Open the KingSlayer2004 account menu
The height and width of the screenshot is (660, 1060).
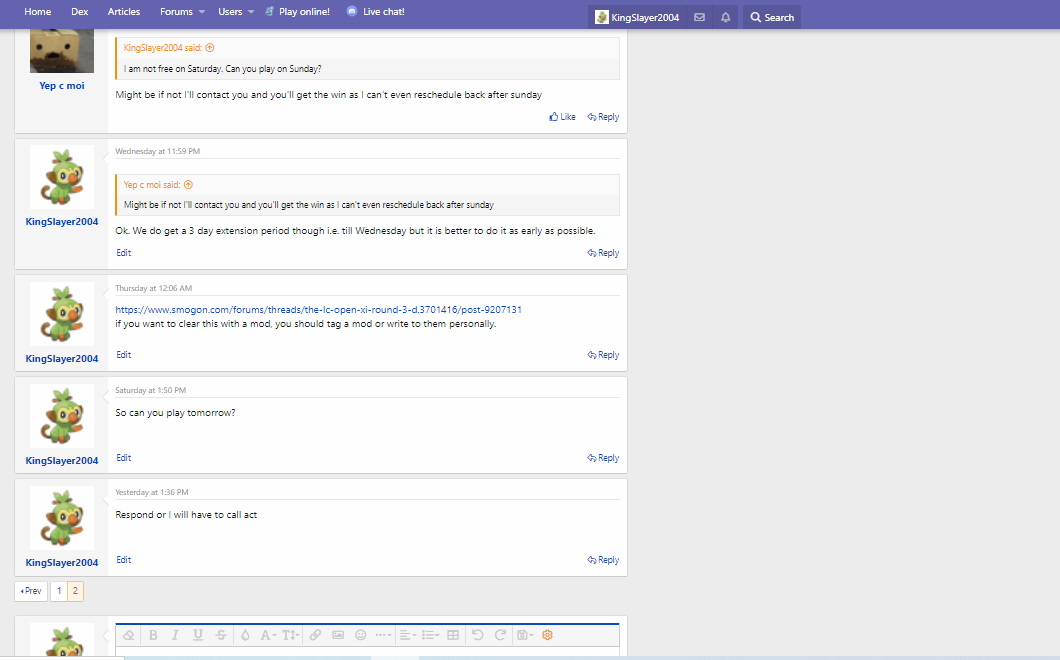637,18
